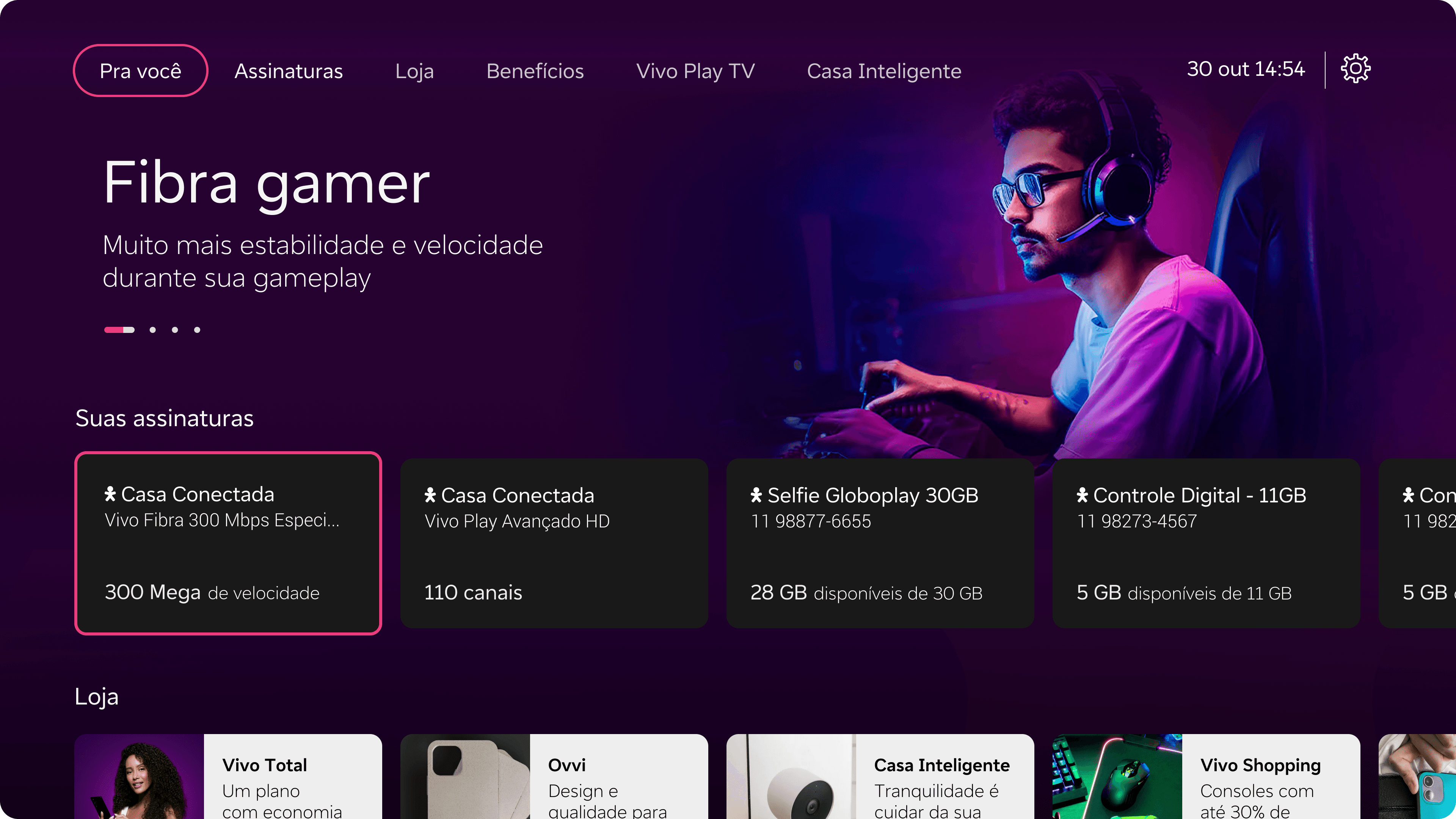Select the Pra você tab
This screenshot has height=819, width=1456.
140,71
